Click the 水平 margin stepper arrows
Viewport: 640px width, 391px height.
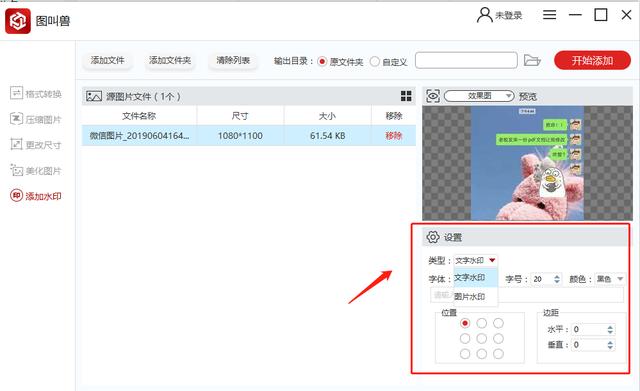tap(610, 329)
